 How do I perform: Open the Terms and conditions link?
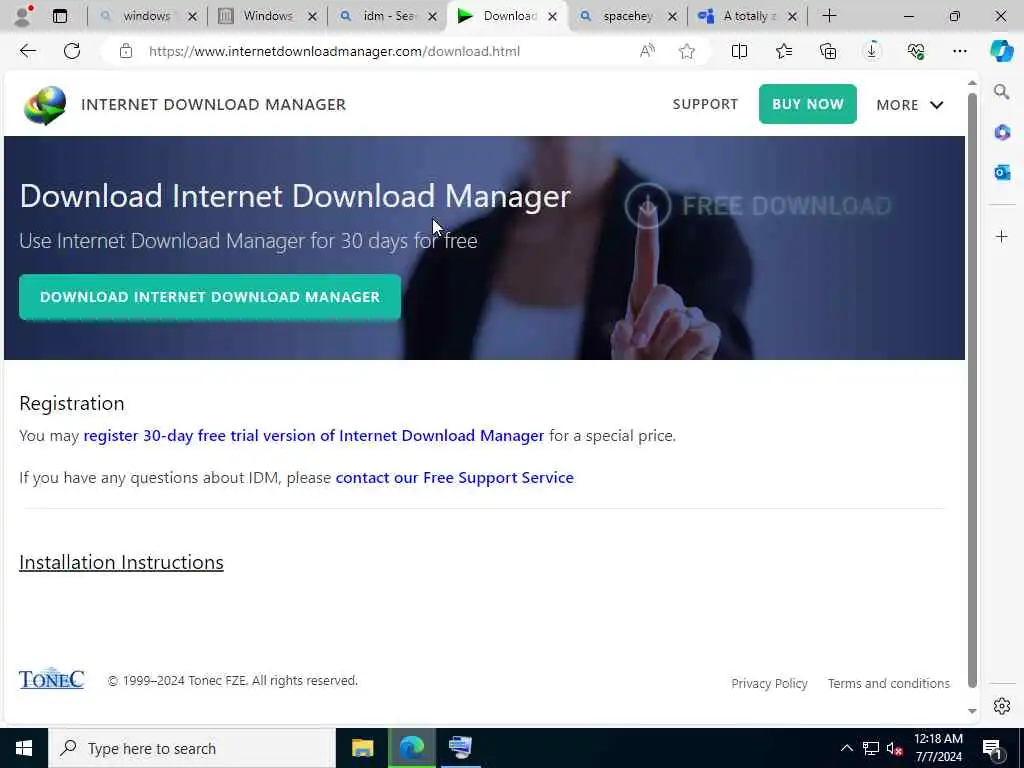pos(889,683)
